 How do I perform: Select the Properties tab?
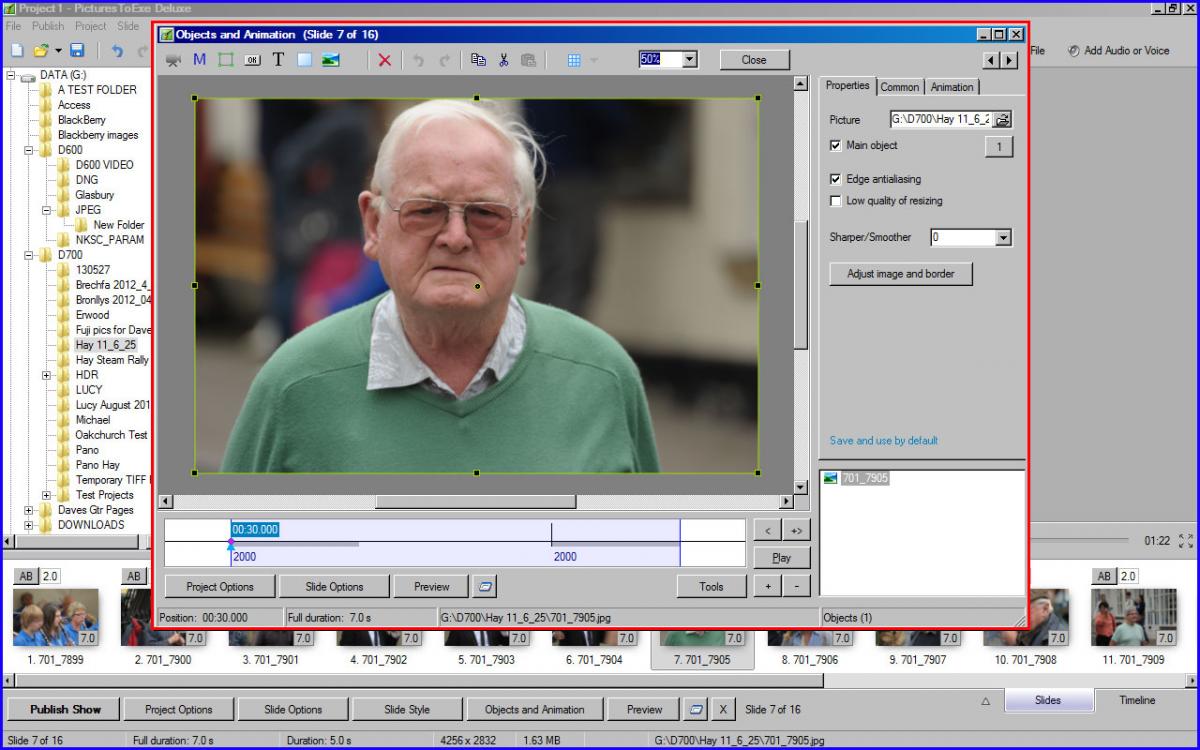848,86
